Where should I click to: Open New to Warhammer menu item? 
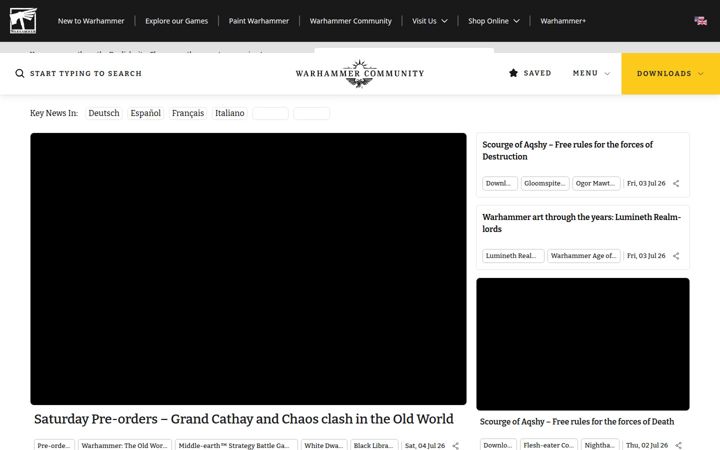[x=91, y=21]
